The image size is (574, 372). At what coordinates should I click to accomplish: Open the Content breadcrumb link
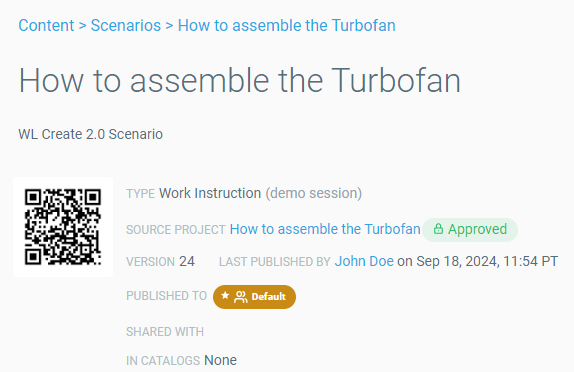pyautogui.click(x=46, y=26)
